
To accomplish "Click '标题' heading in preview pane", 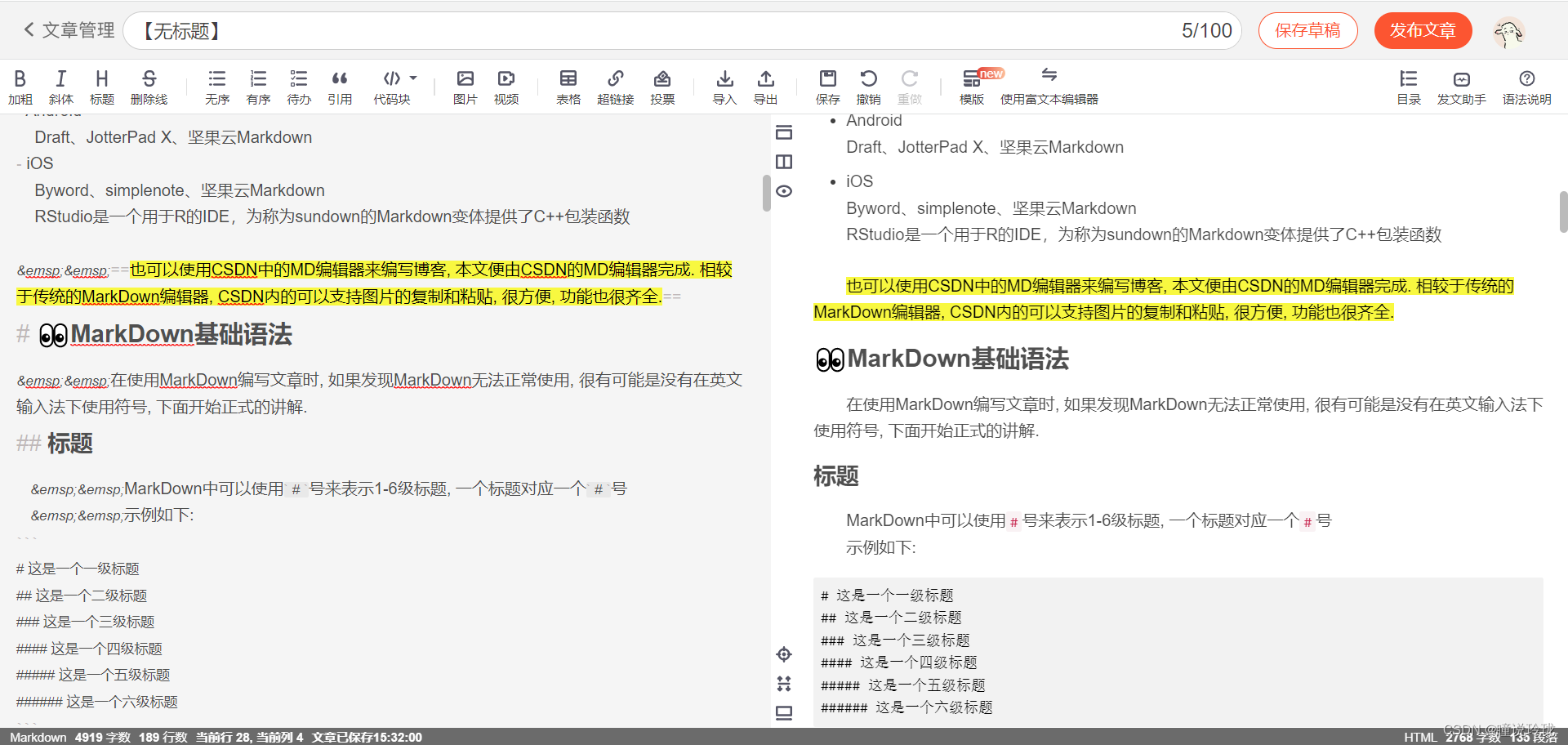I will tap(836, 476).
